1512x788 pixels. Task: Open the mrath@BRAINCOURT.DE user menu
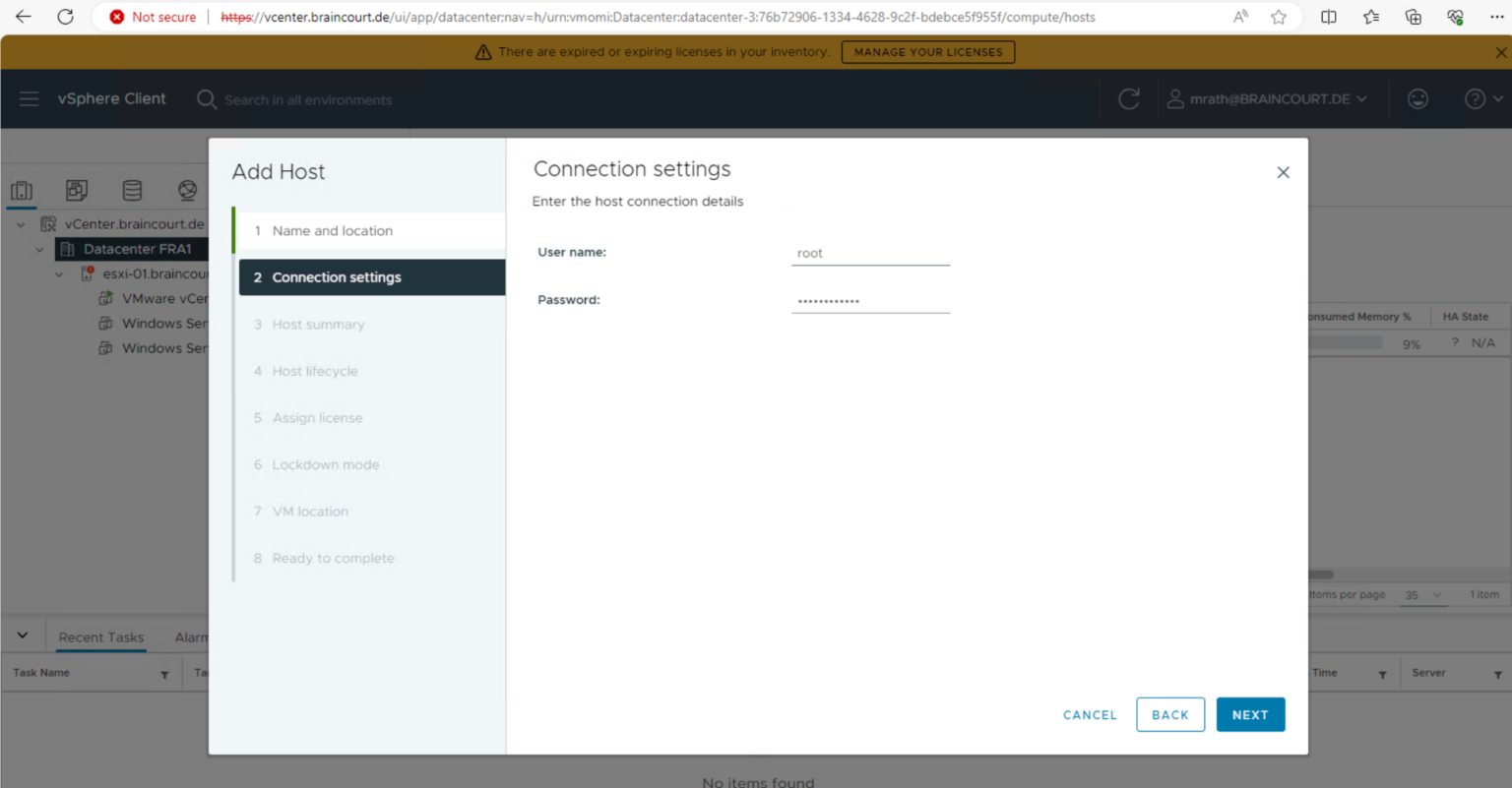1268,98
